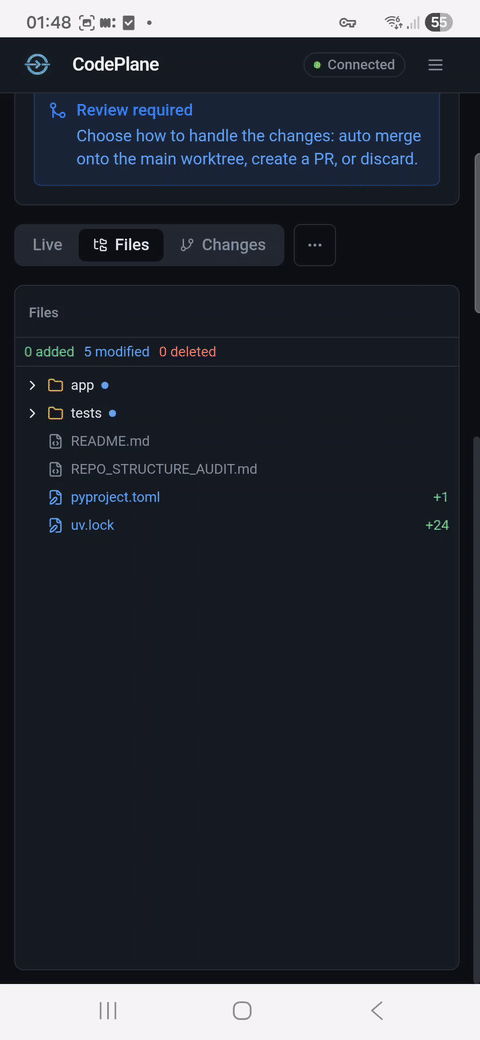This screenshot has height=1040, width=480.
Task: Click the 'Files' panel heading
Action: (x=44, y=312)
